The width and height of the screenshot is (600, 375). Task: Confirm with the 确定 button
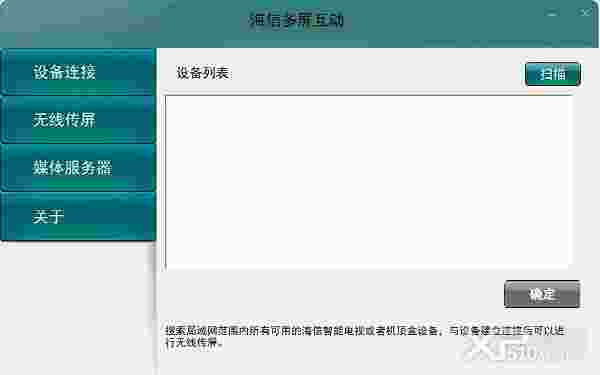coord(542,294)
